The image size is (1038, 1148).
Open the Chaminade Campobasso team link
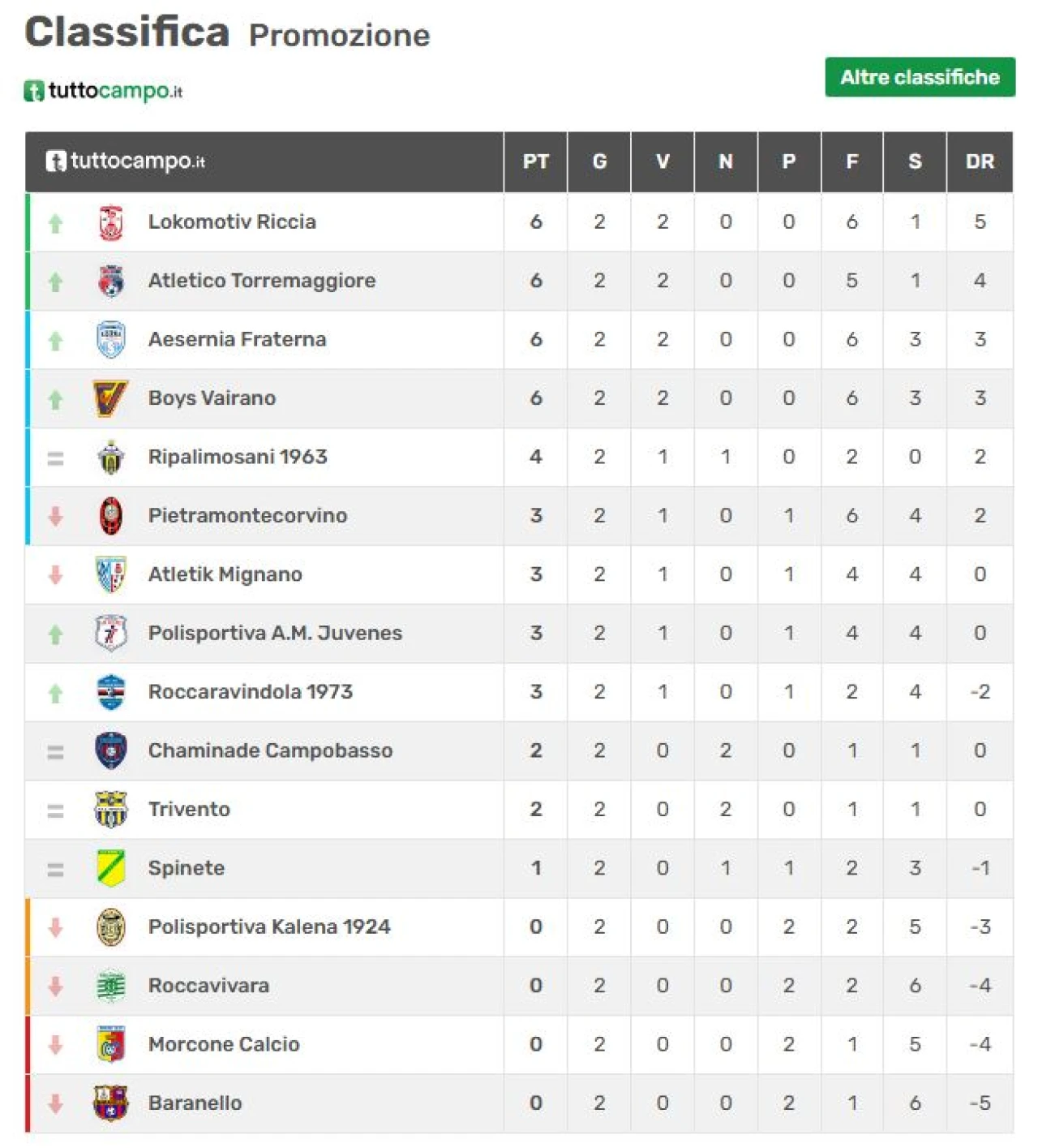270,750
